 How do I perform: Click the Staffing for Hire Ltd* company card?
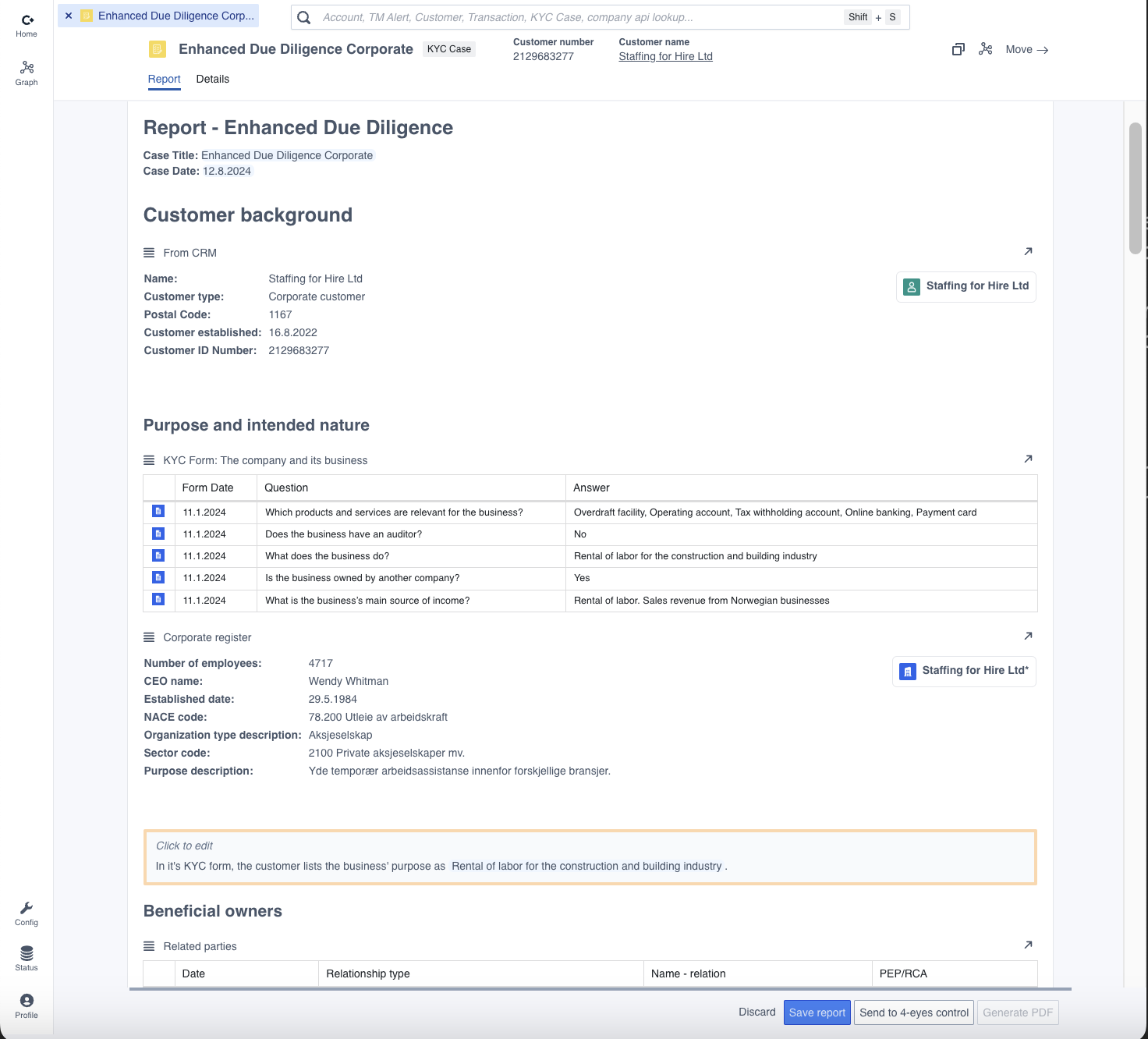[x=964, y=671]
